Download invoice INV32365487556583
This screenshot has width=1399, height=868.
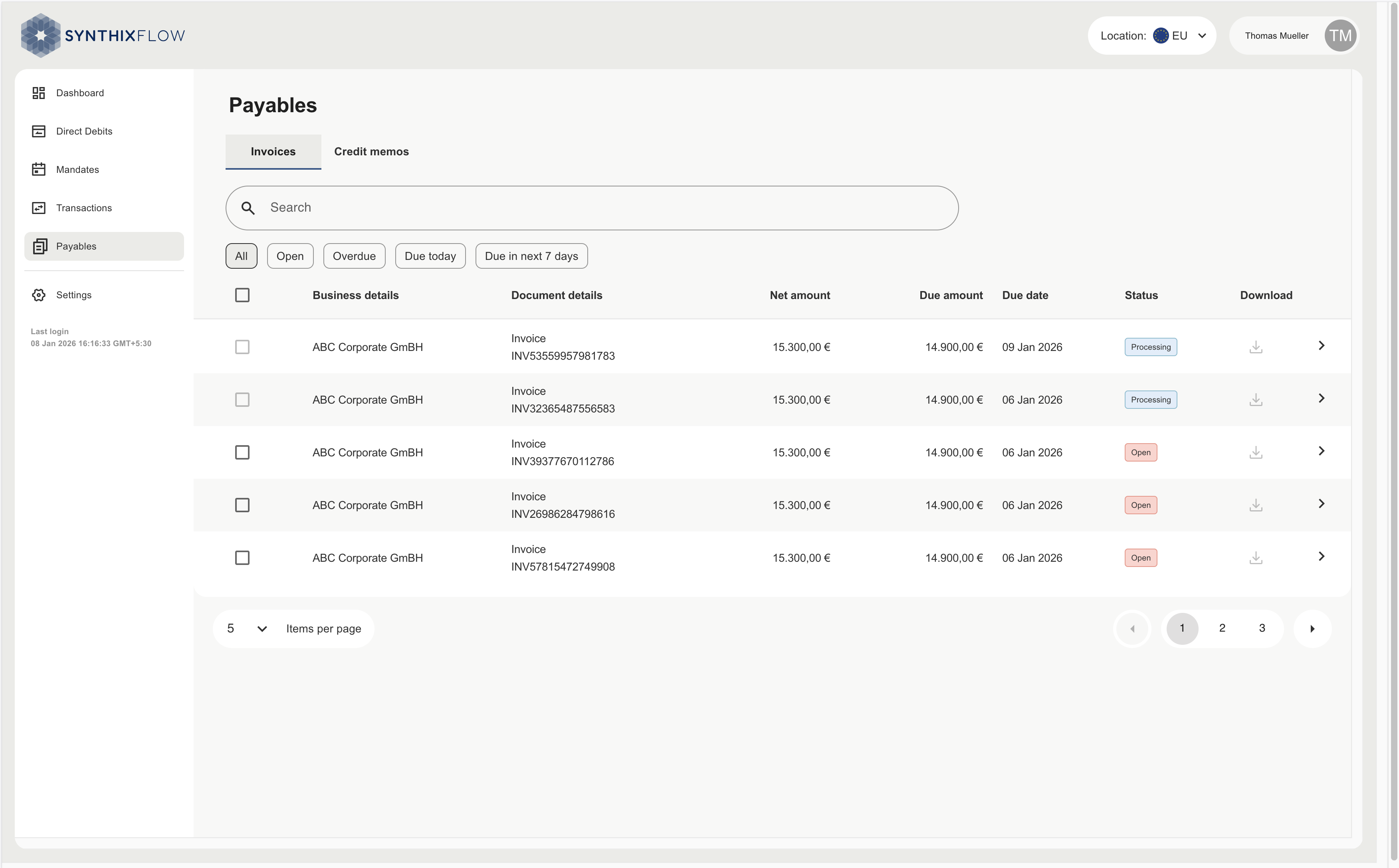(1256, 400)
